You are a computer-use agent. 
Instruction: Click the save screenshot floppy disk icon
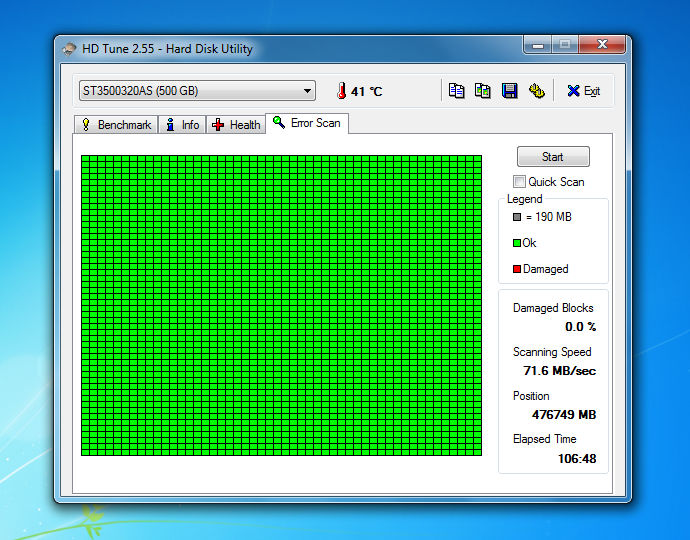(510, 91)
